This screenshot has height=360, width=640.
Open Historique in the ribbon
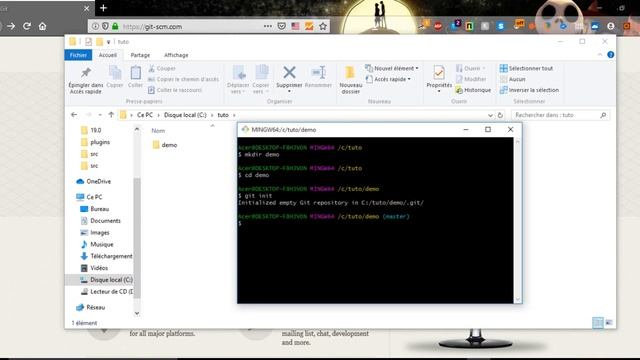pos(473,90)
